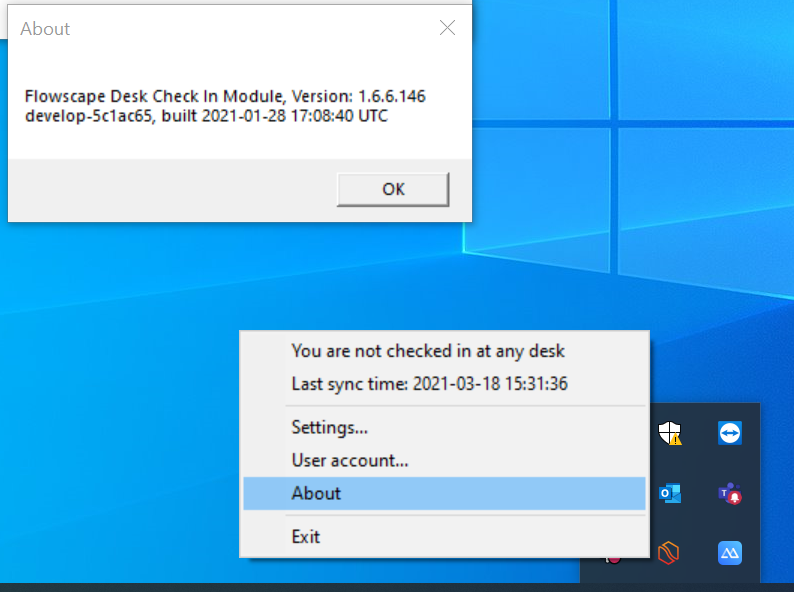Open the blue ApowerMirror tray icon
794x592 pixels.
pos(730,553)
